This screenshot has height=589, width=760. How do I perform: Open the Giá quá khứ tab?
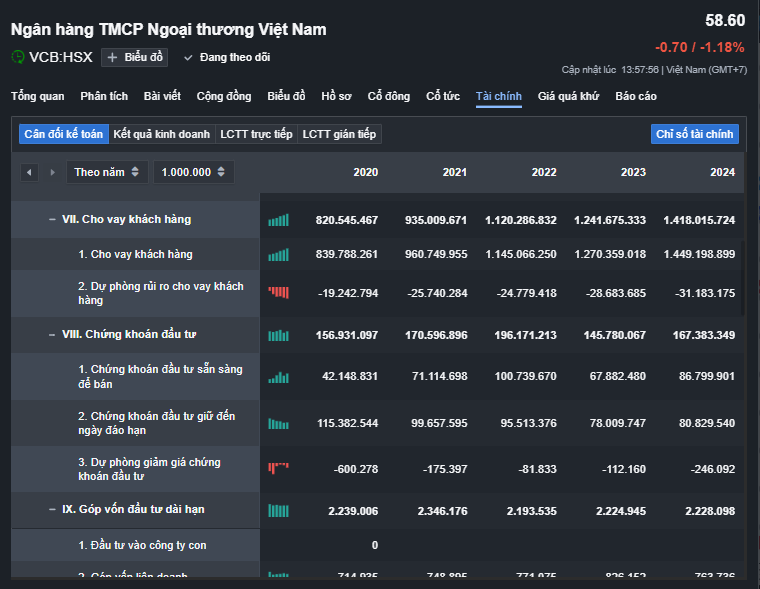click(x=568, y=96)
